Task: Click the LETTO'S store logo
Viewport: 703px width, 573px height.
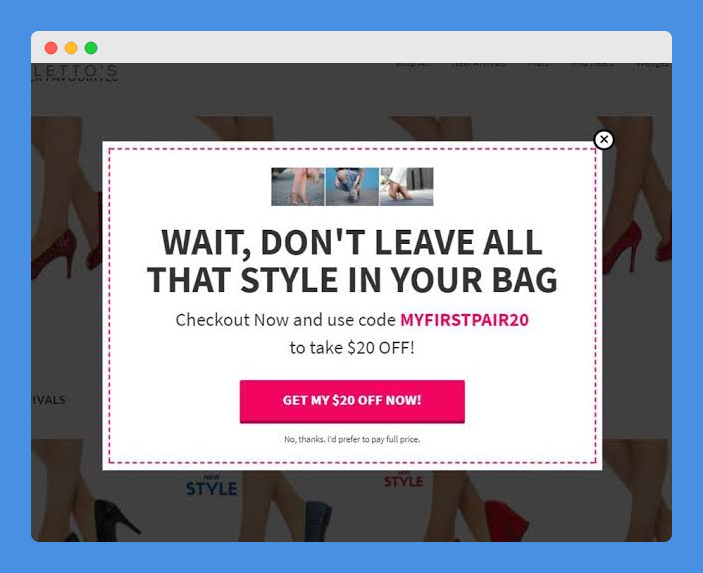Action: coord(75,73)
